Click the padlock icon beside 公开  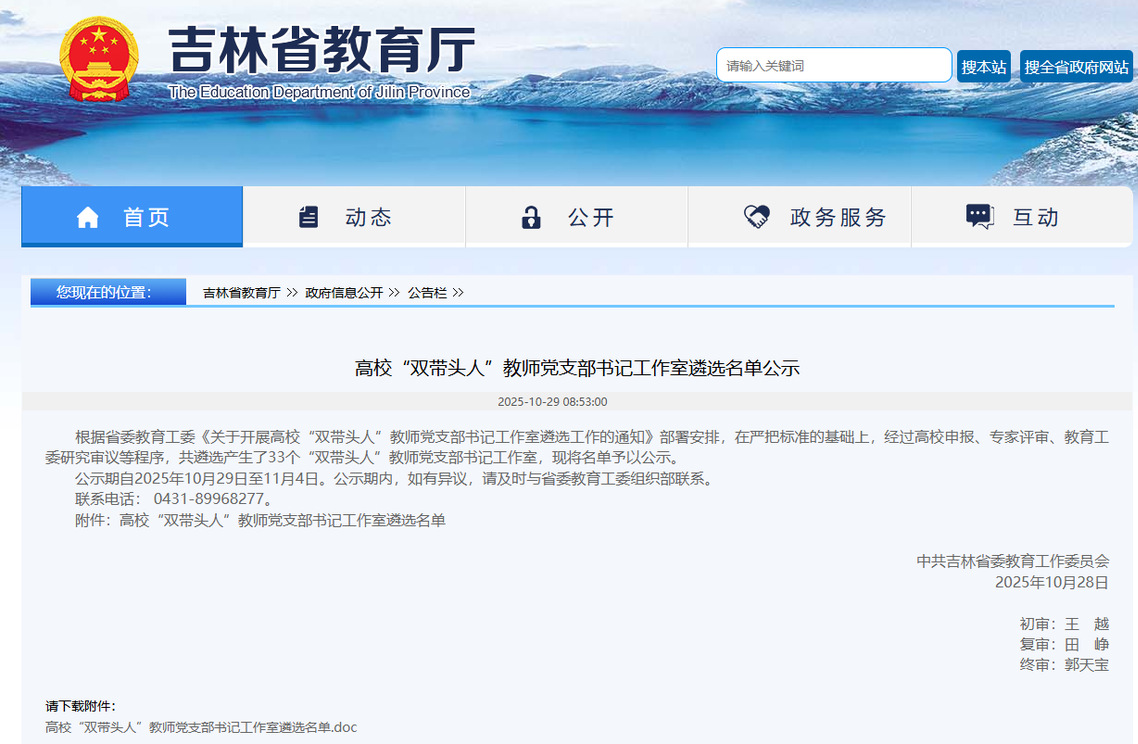[x=531, y=217]
